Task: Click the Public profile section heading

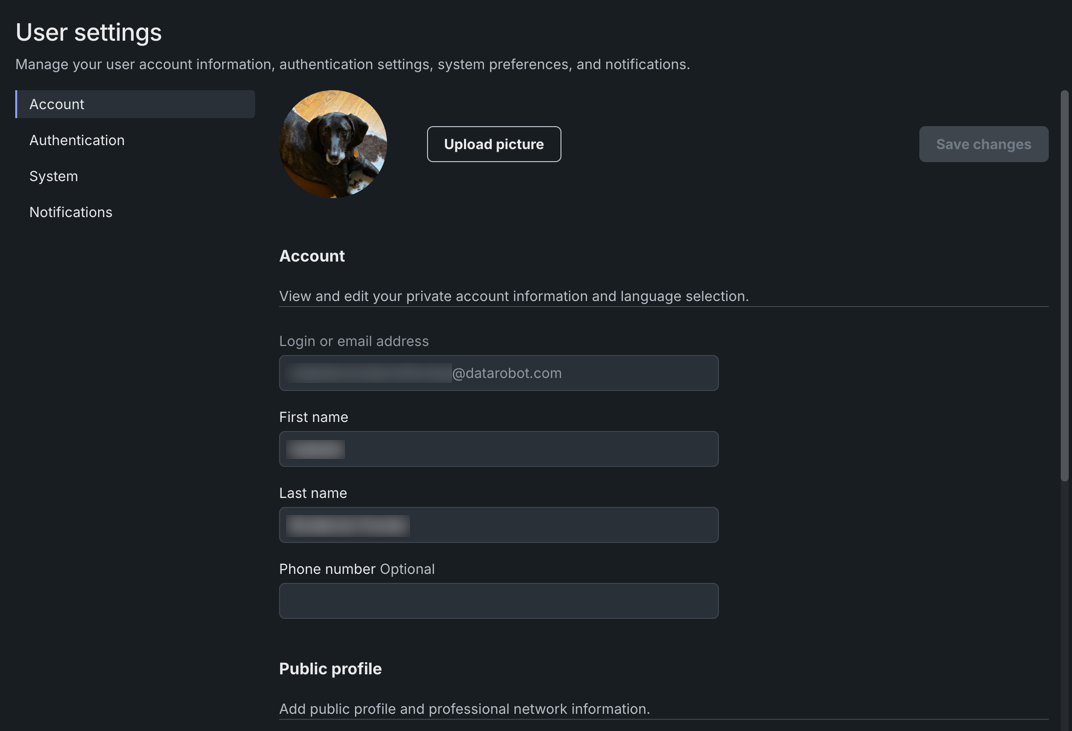Action: pos(330,669)
